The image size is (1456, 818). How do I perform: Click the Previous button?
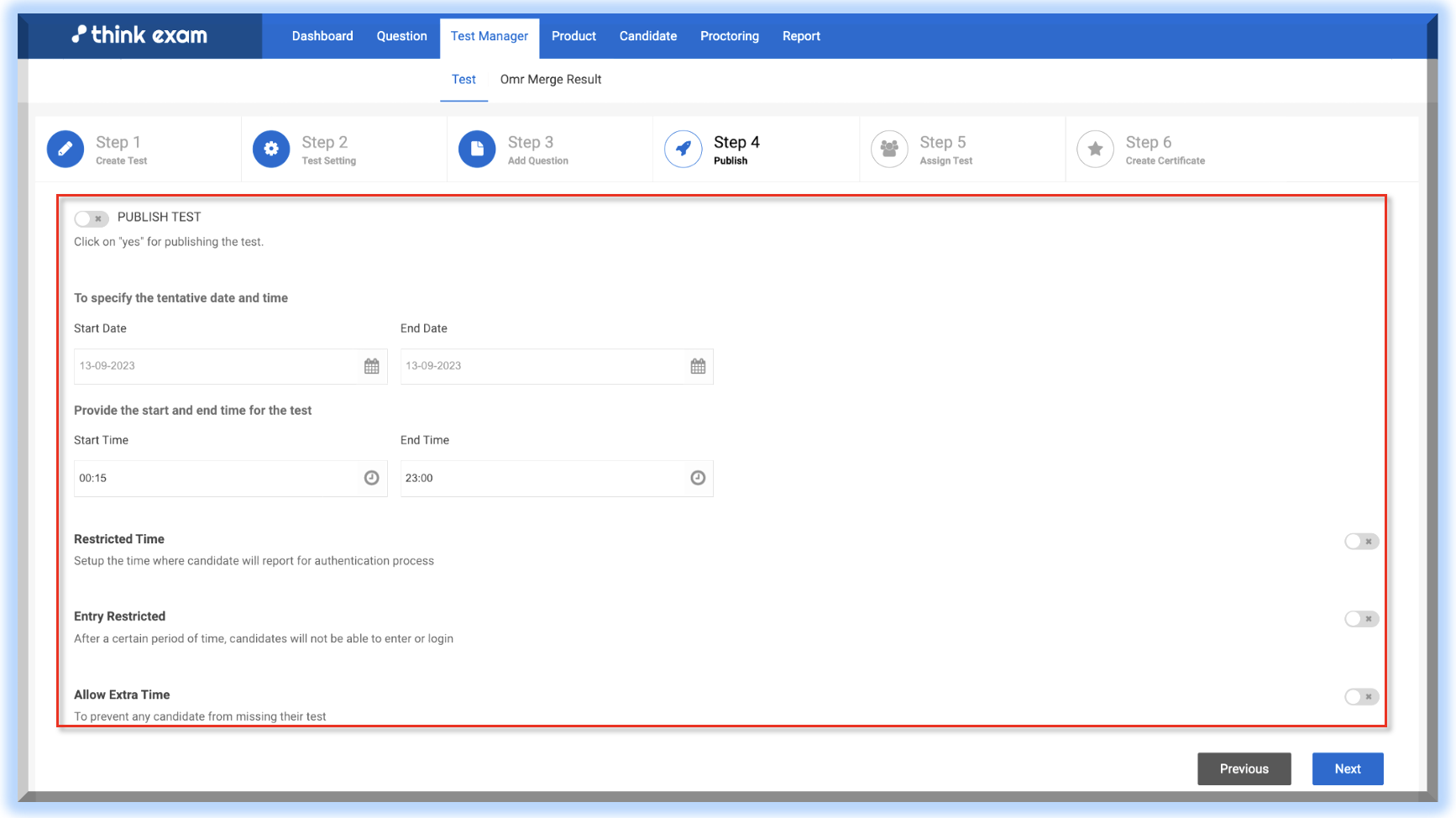[1244, 768]
